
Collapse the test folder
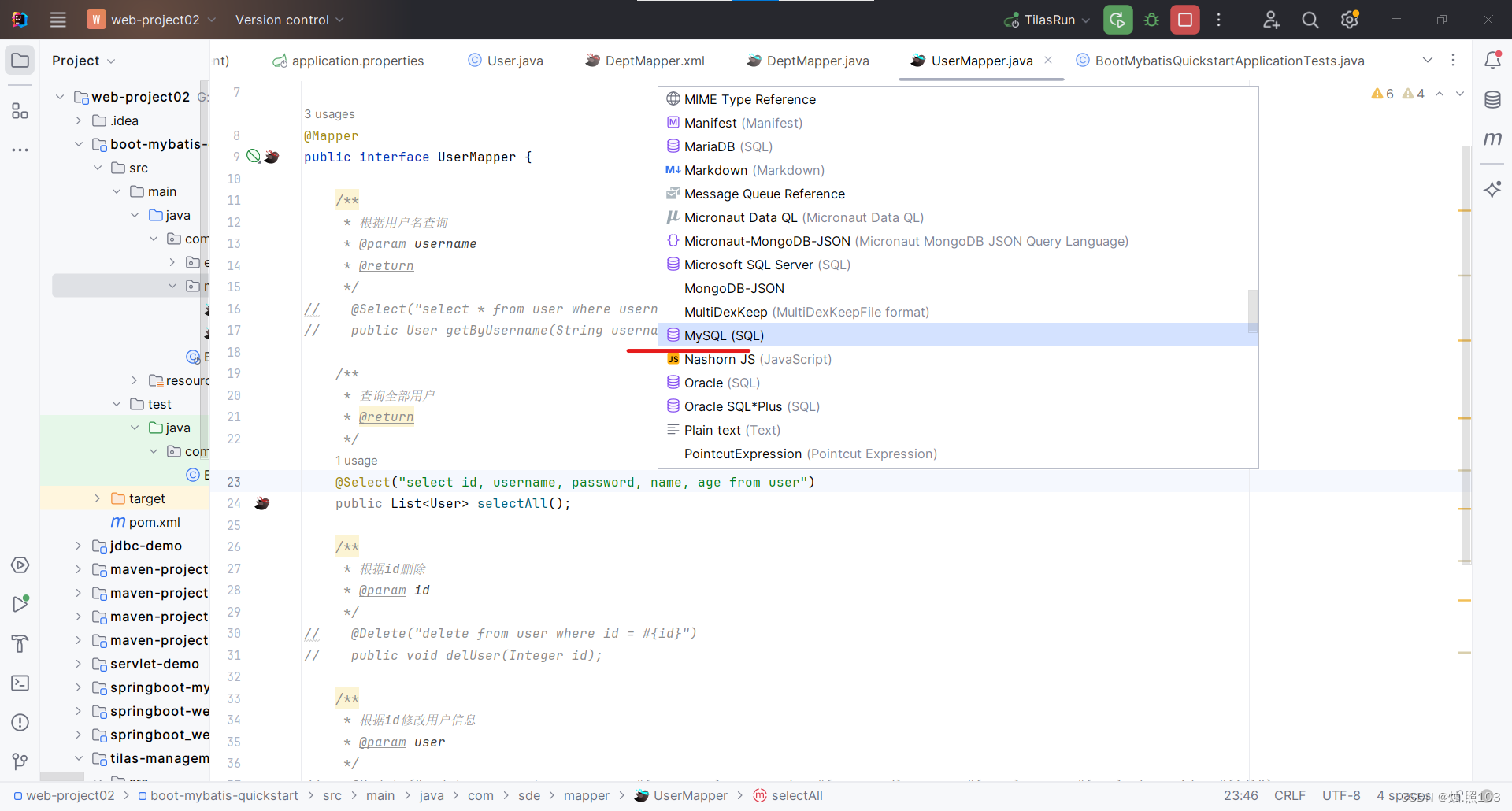pyautogui.click(x=117, y=404)
